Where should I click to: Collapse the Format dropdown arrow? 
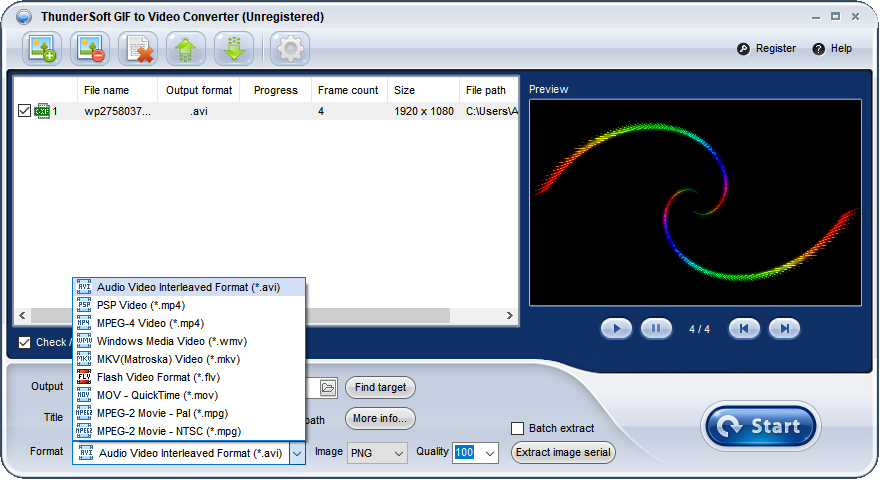point(297,453)
